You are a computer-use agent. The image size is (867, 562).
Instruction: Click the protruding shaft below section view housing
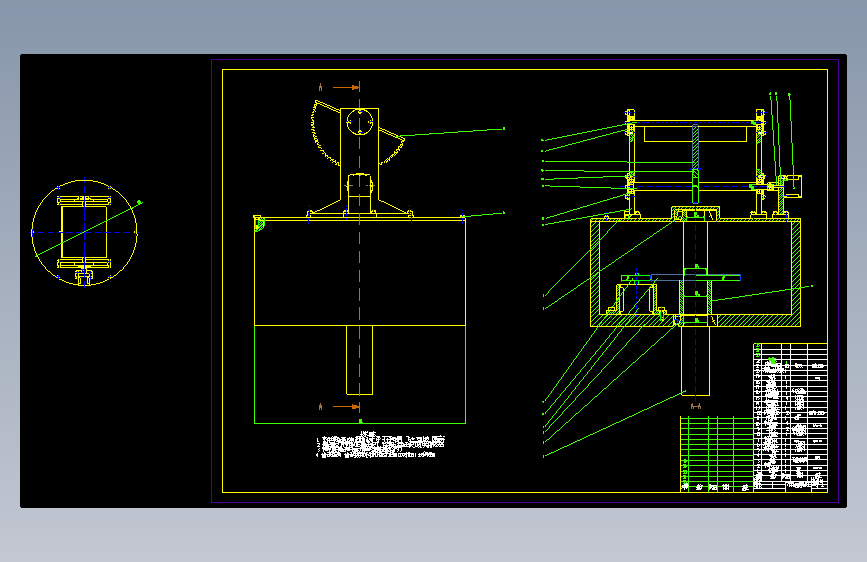(x=695, y=361)
